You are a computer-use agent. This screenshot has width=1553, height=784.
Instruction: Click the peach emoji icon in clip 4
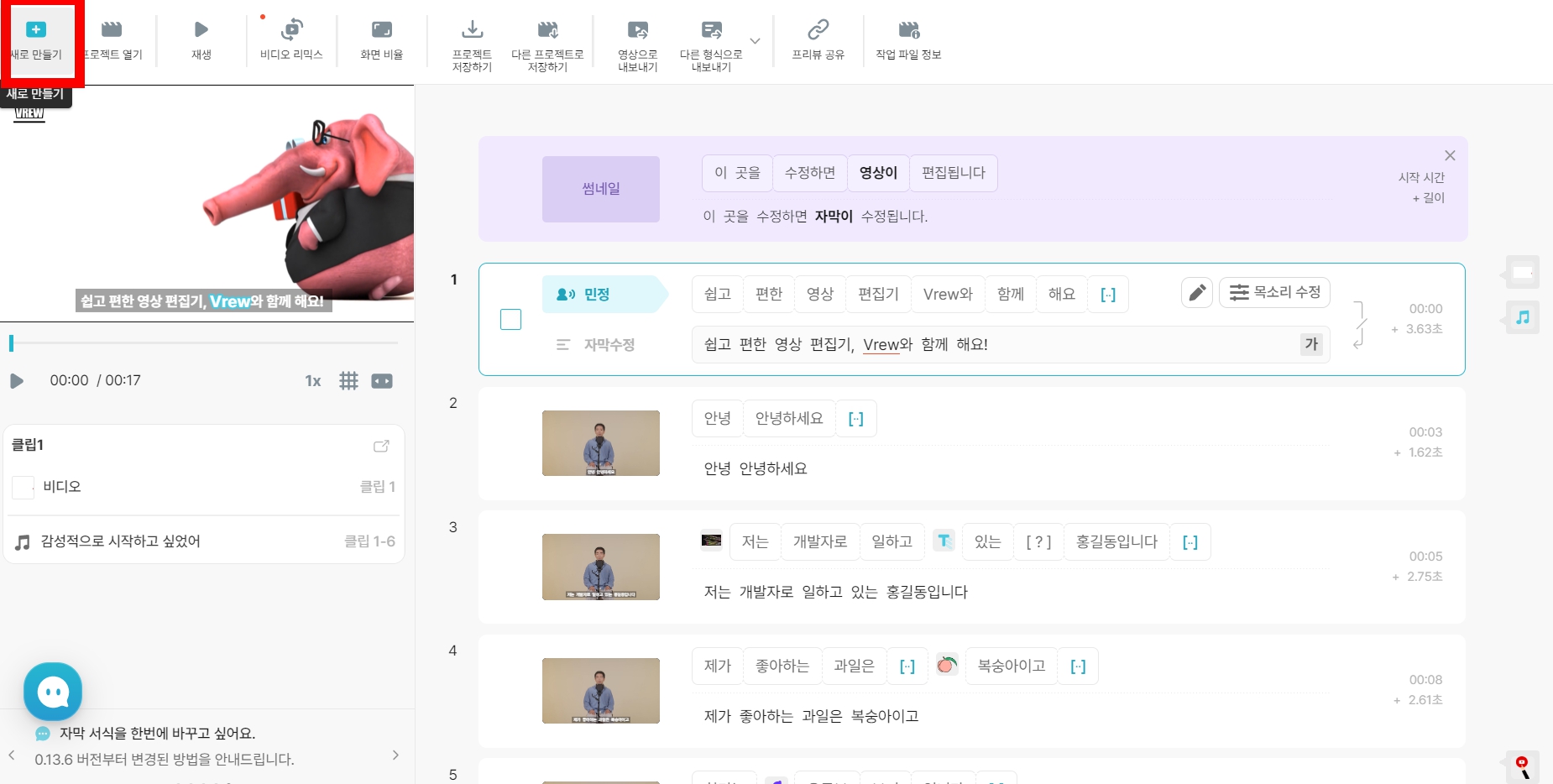coord(947,665)
